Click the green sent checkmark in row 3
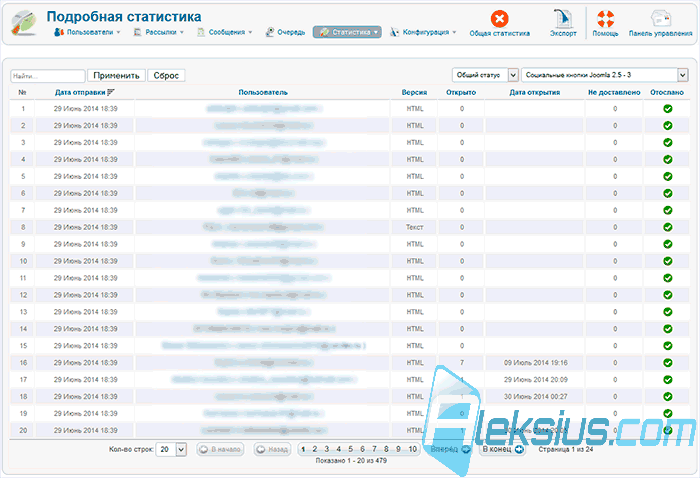The height and width of the screenshot is (478, 700). click(667, 142)
